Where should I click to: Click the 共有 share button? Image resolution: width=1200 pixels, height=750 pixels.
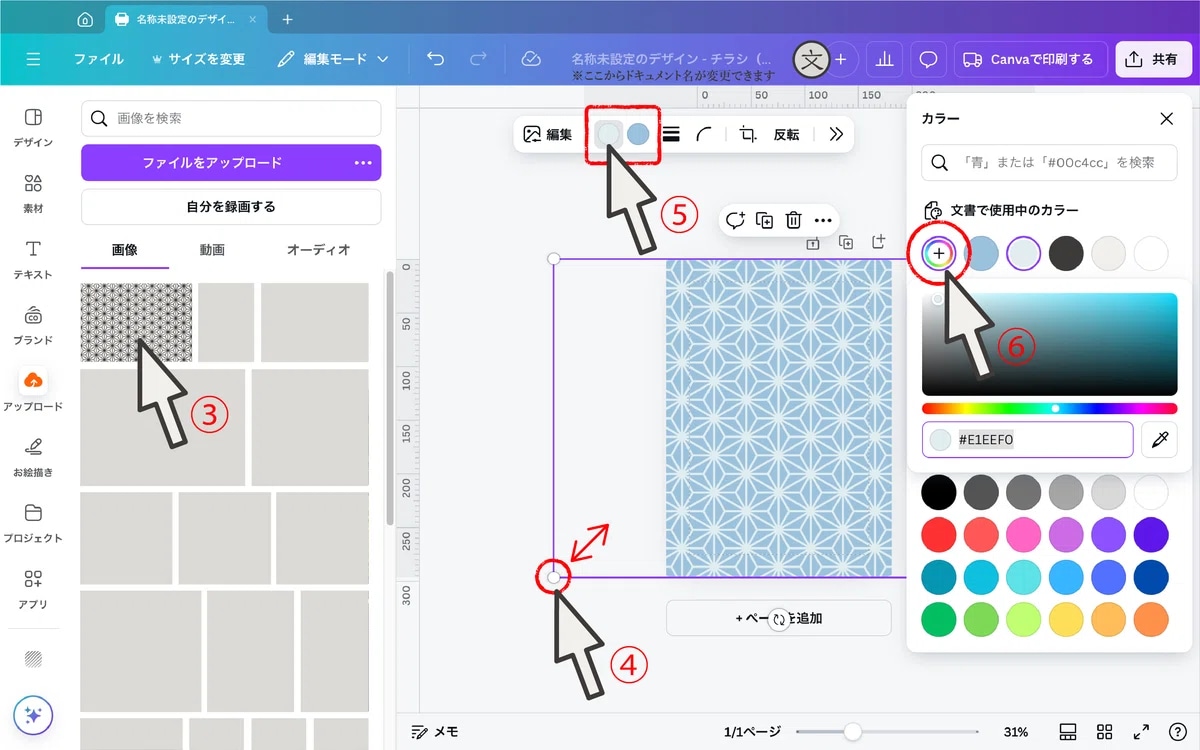[x=1152, y=59]
